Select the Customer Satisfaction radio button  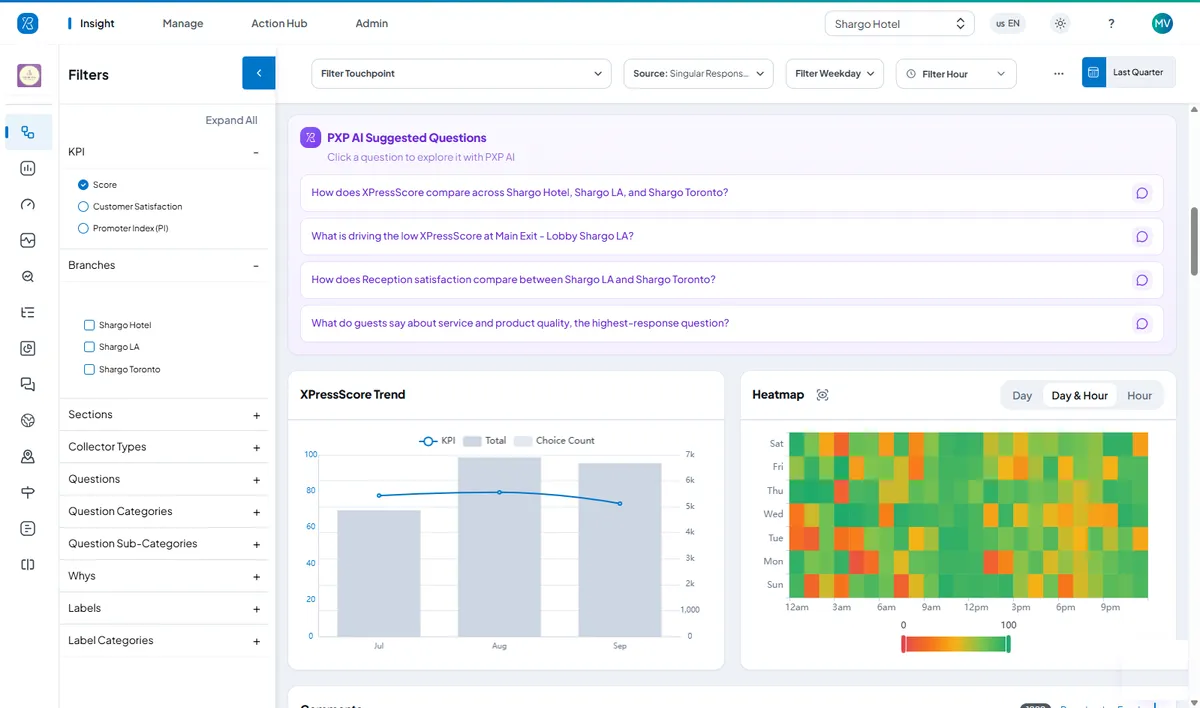[x=83, y=207]
